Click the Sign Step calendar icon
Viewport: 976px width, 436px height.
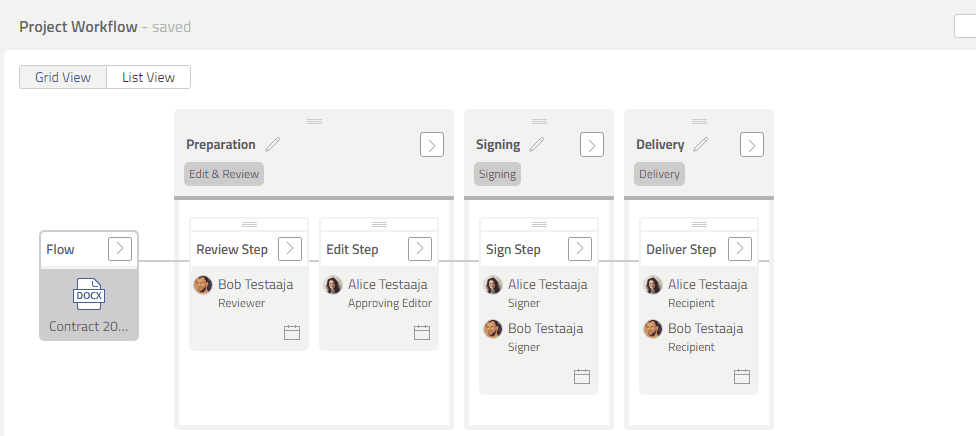coord(582,376)
